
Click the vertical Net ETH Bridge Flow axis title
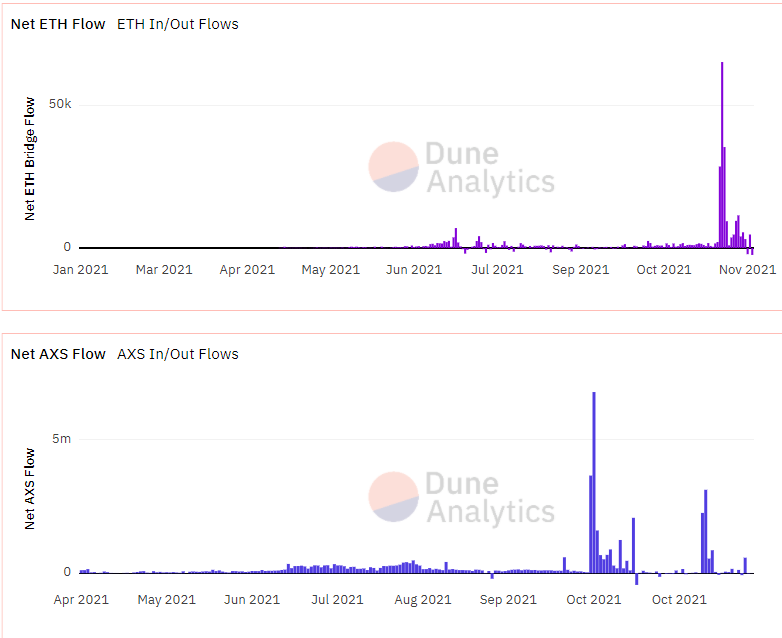tap(30, 159)
